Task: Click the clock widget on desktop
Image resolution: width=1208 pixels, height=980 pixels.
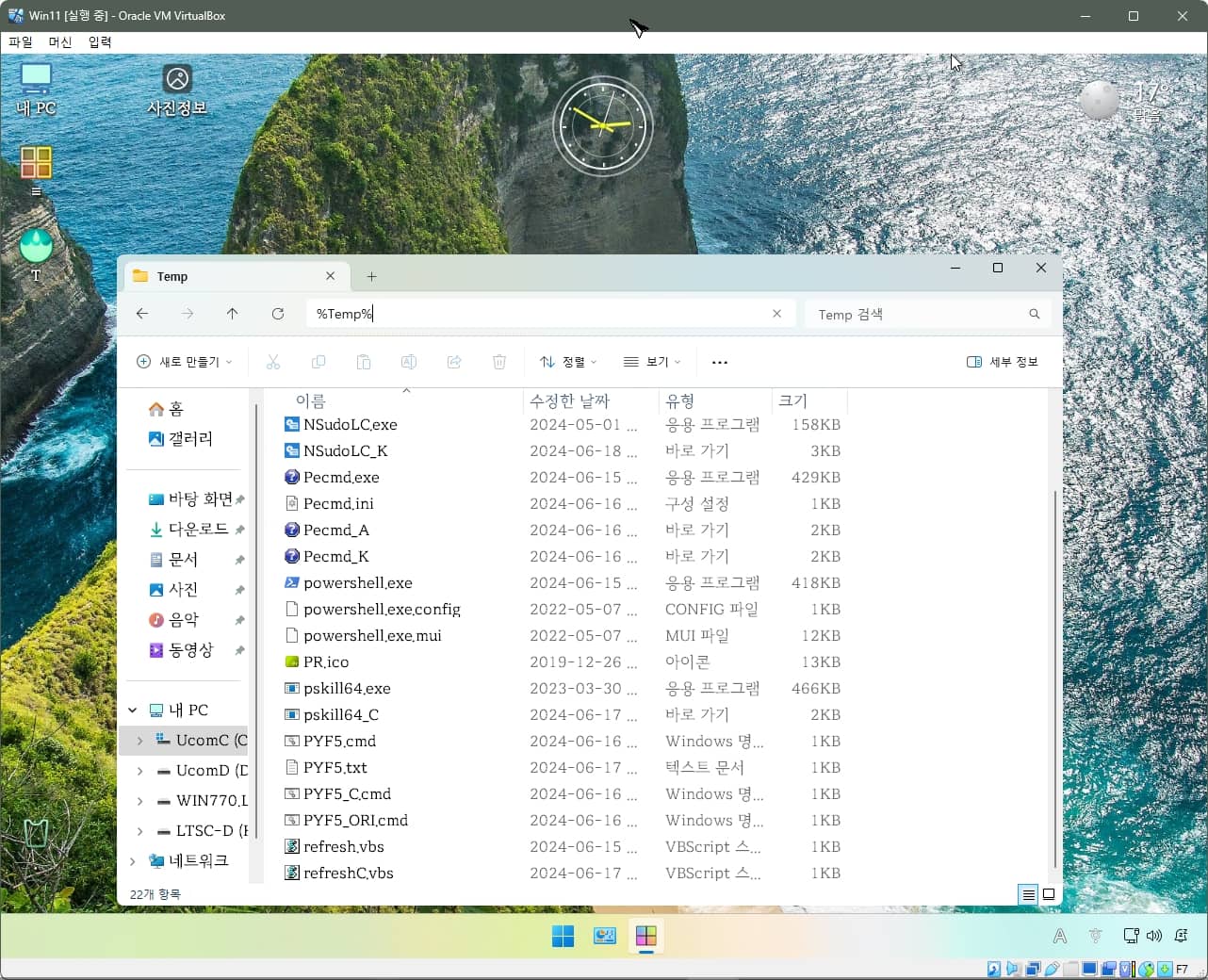Action: (603, 125)
